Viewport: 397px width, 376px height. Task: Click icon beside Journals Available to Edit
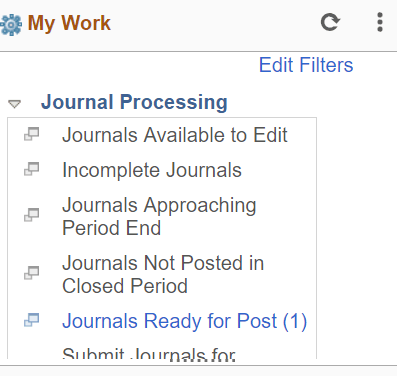point(31,134)
